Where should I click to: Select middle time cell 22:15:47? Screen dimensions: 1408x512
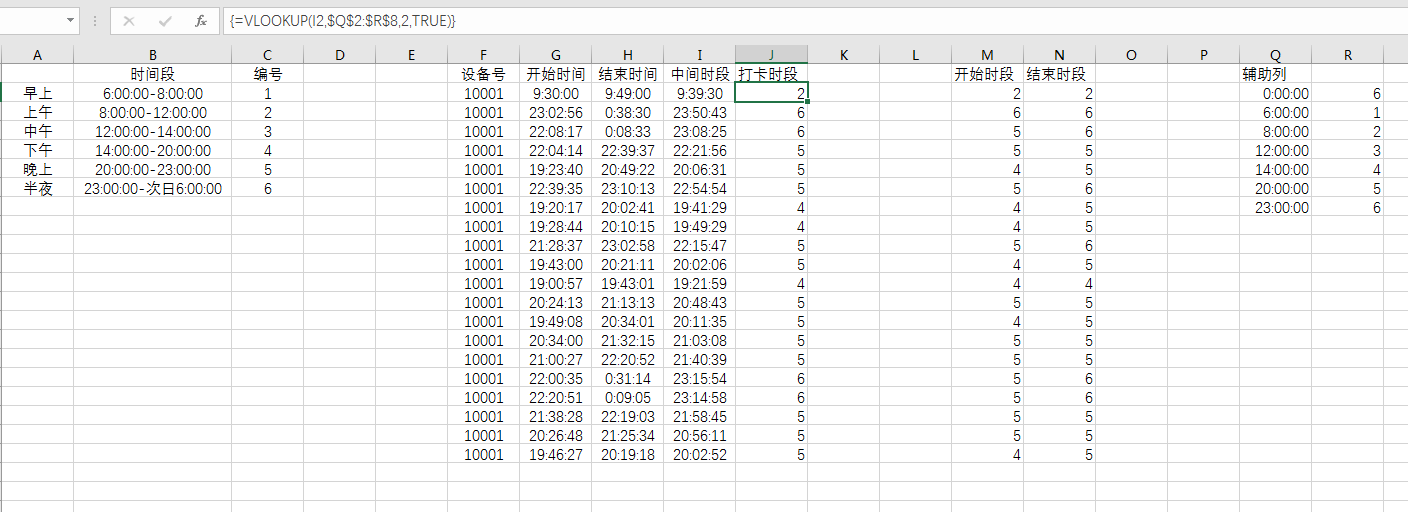[x=699, y=245]
